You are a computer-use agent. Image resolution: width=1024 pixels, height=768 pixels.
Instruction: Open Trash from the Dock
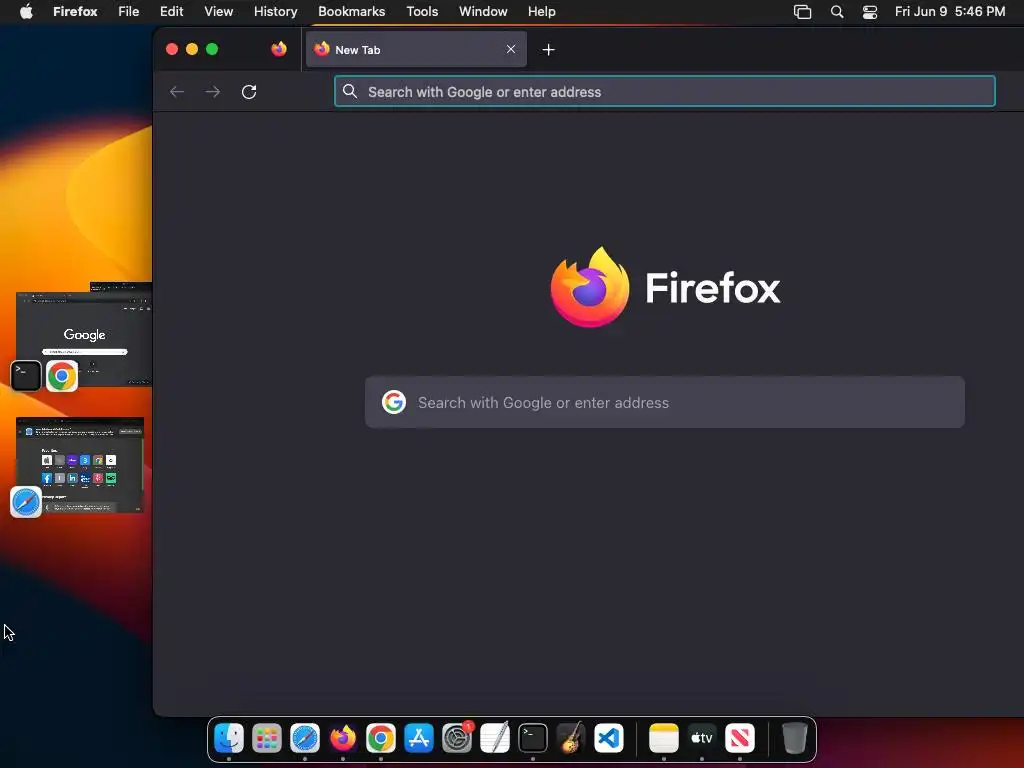pyautogui.click(x=794, y=739)
